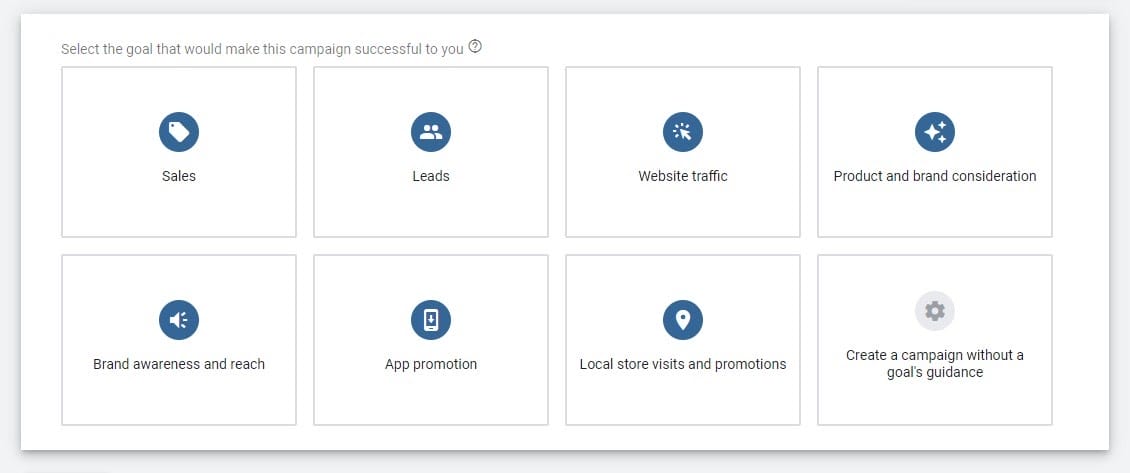
Task: Click the 'Select the goal that would make this campaign successful' heading
Action: coord(262,50)
